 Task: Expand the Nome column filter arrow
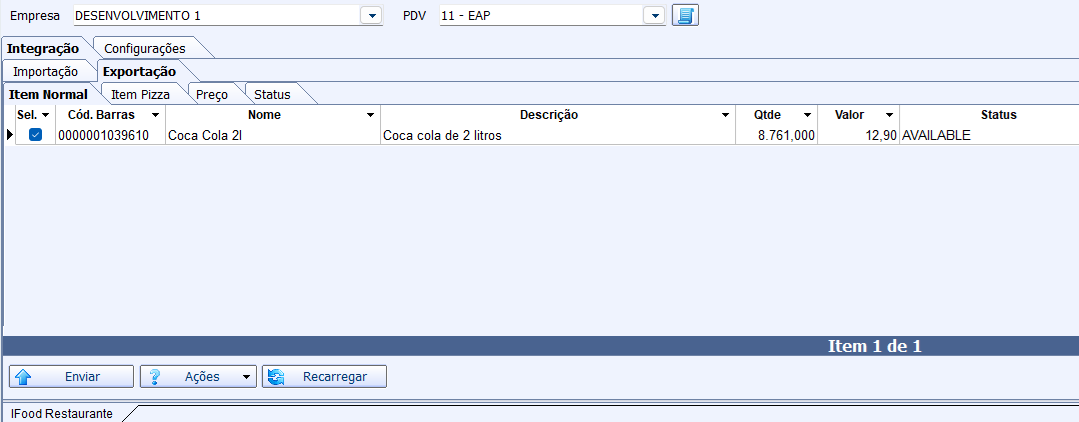(x=370, y=115)
